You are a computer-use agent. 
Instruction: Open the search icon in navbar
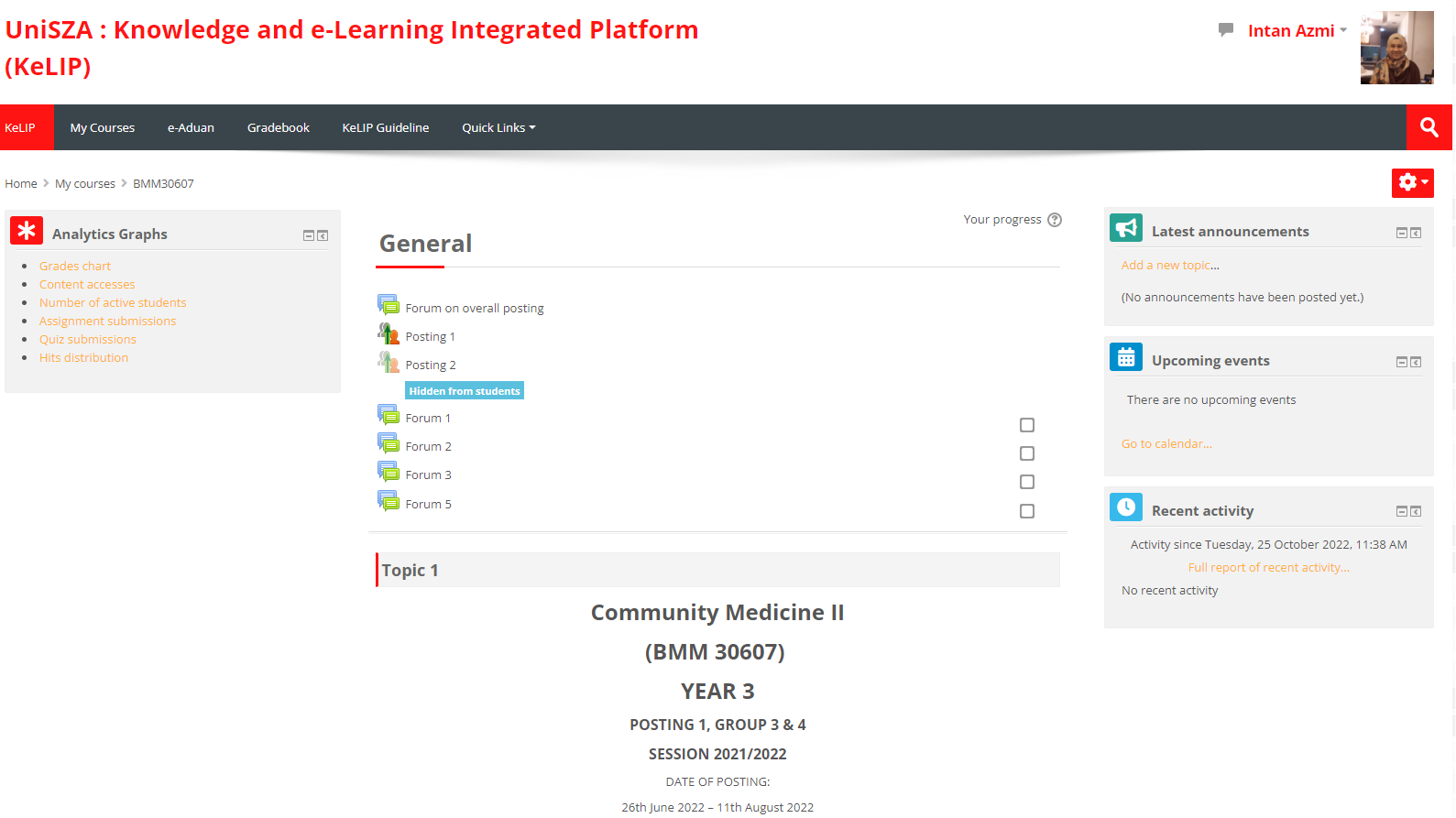tap(1429, 127)
